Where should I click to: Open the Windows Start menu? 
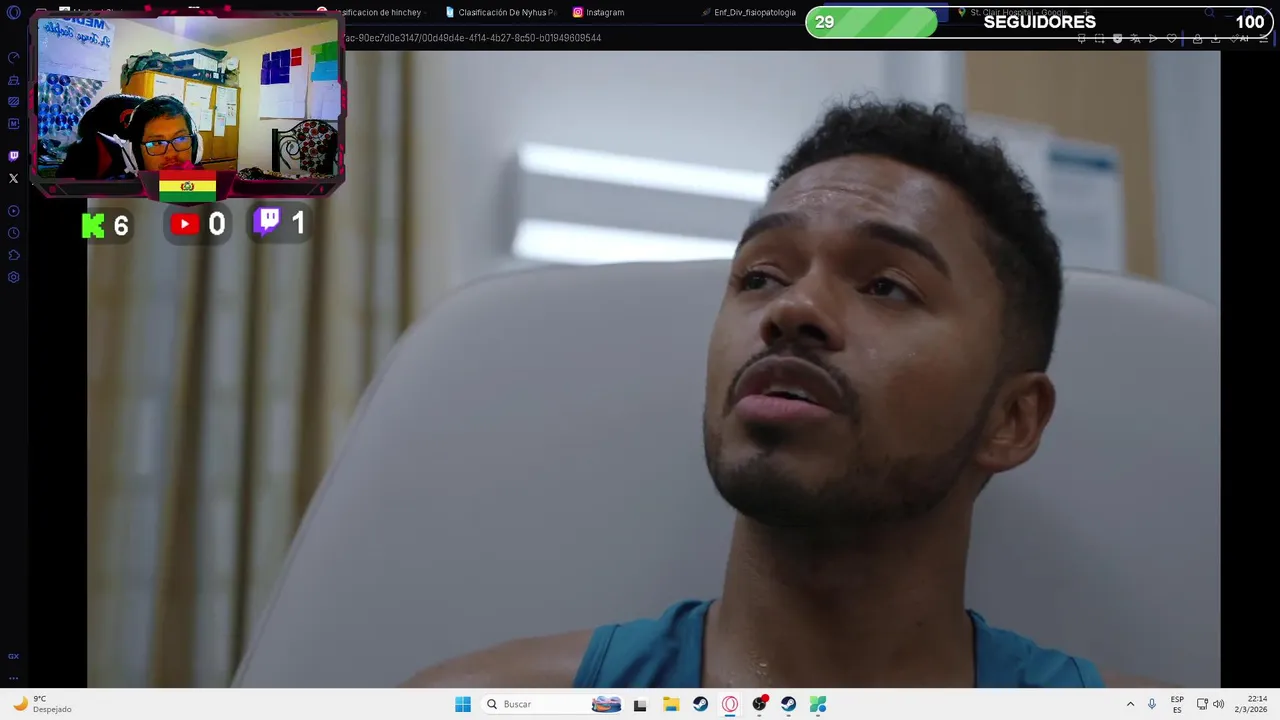[463, 704]
